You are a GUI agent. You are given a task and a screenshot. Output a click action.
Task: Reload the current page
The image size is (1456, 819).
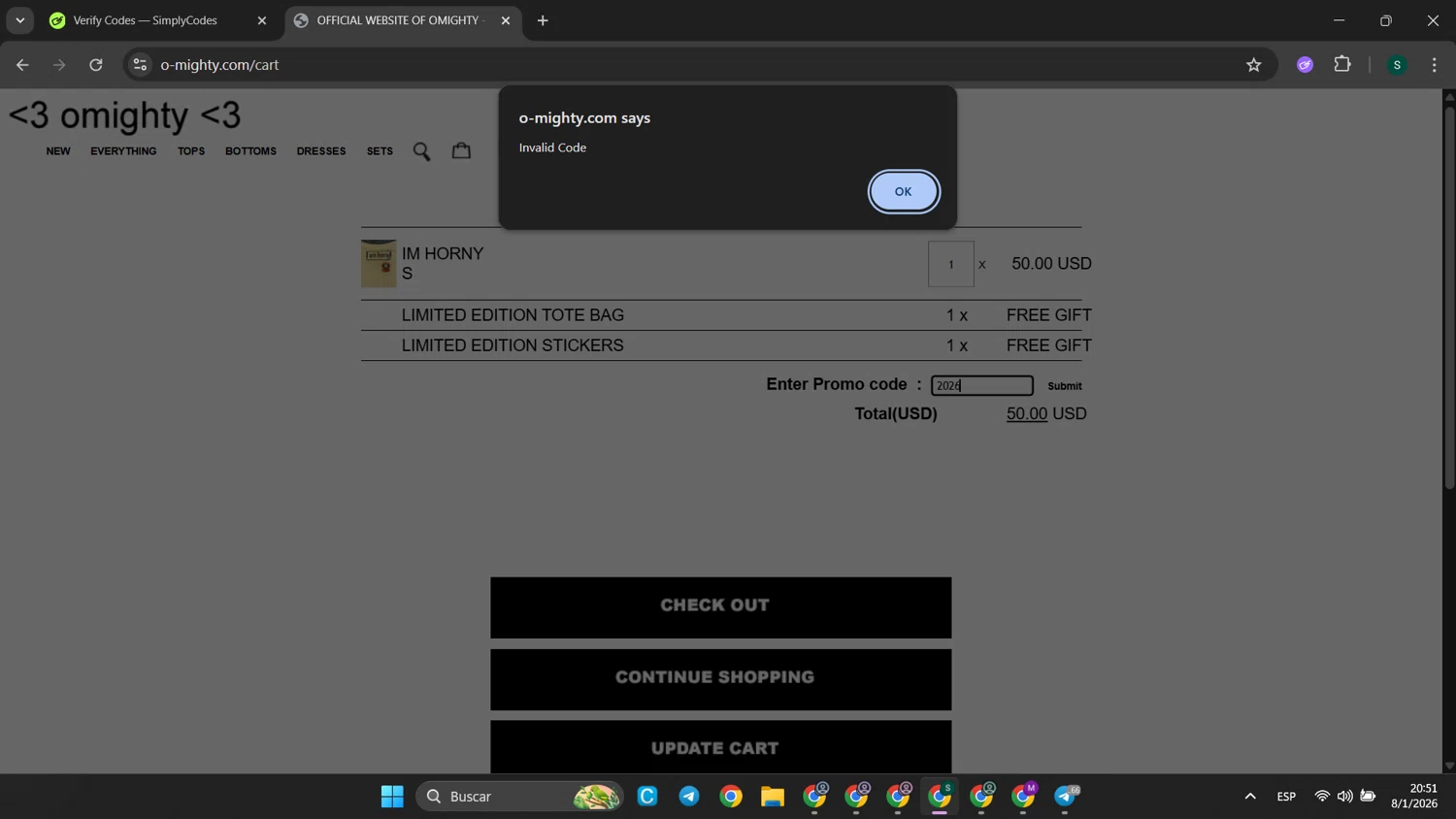click(96, 65)
